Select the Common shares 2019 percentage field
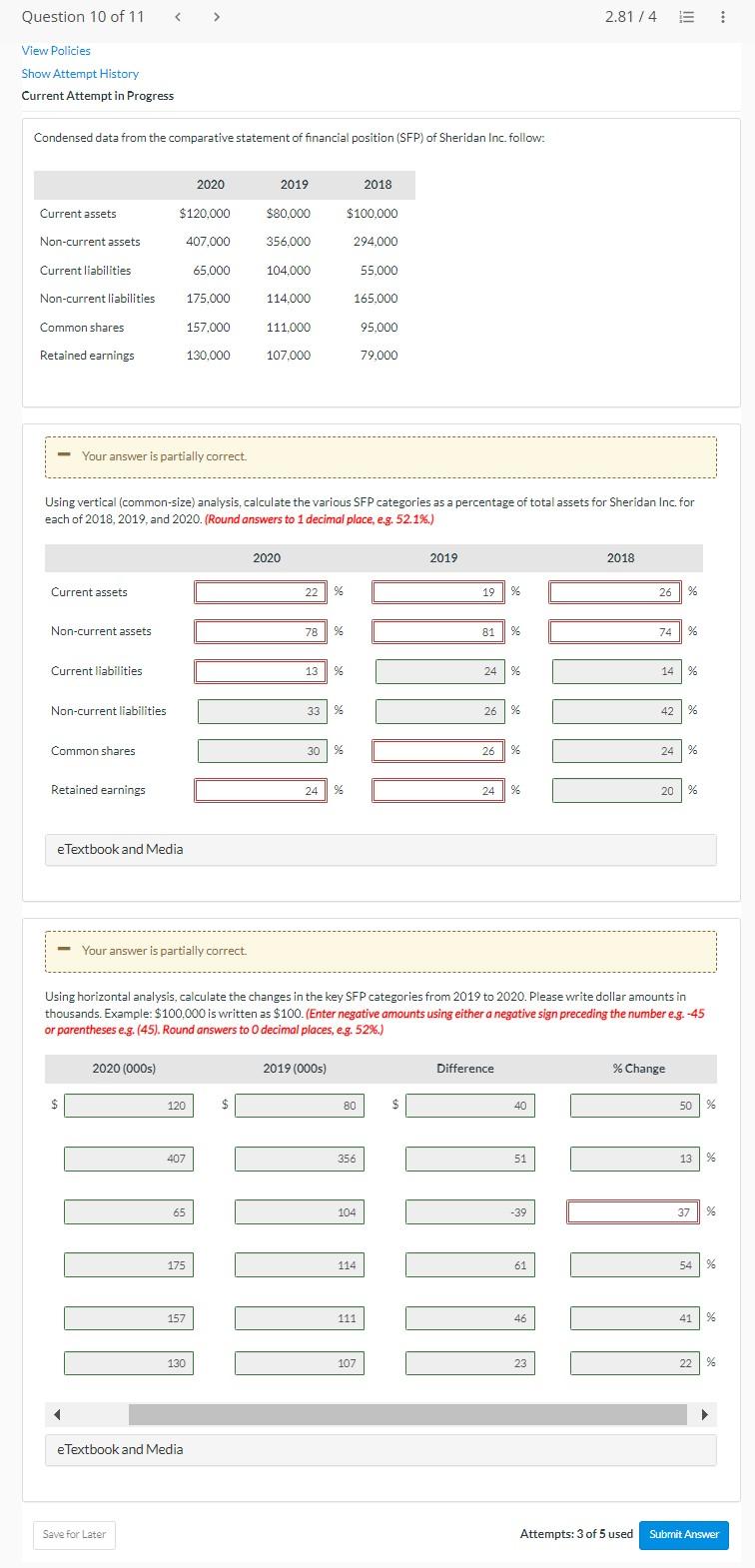 [439, 750]
